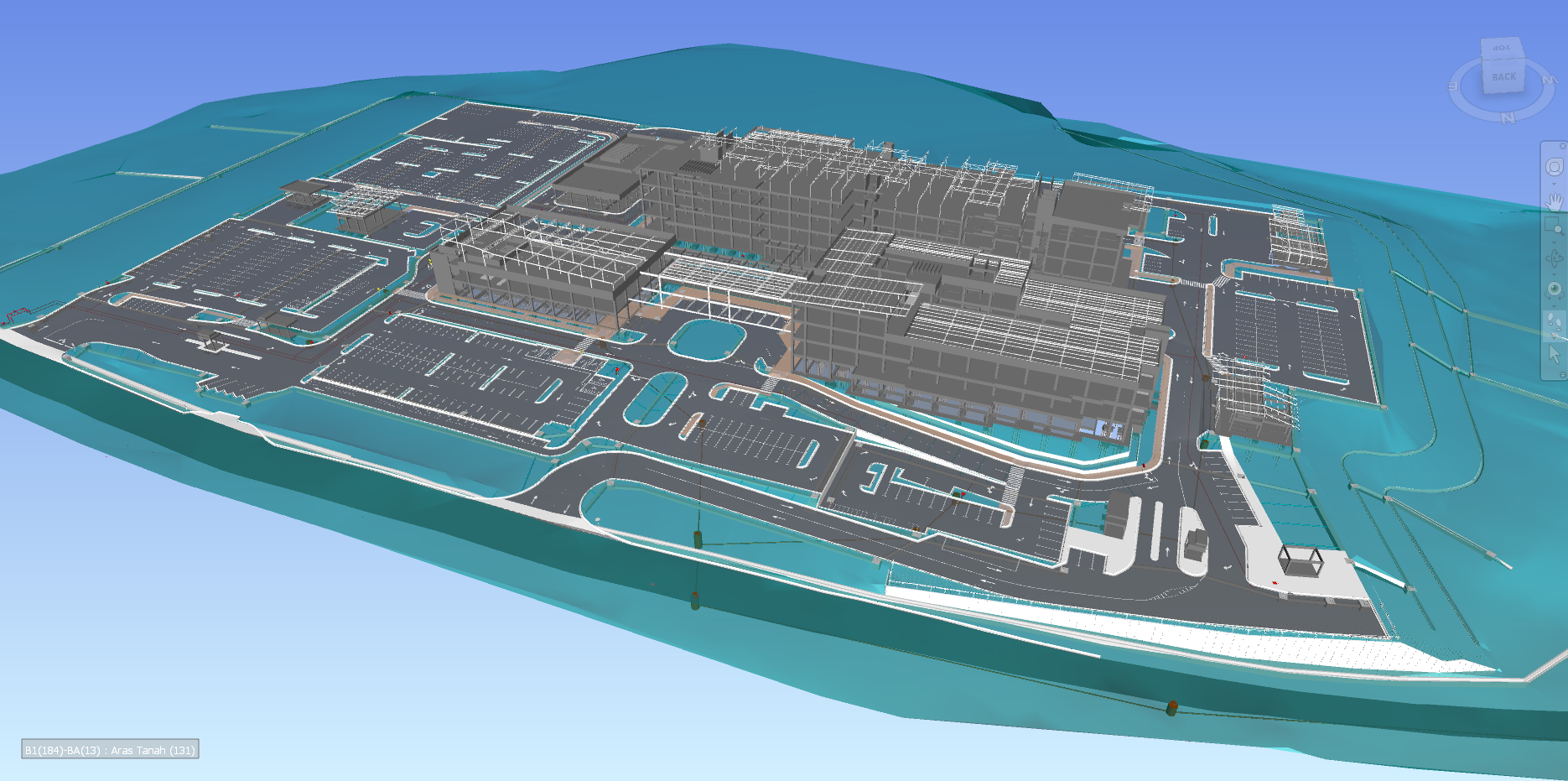Select the Look Around eye tool
Viewport: 1568px width, 781px height.
tap(1555, 289)
